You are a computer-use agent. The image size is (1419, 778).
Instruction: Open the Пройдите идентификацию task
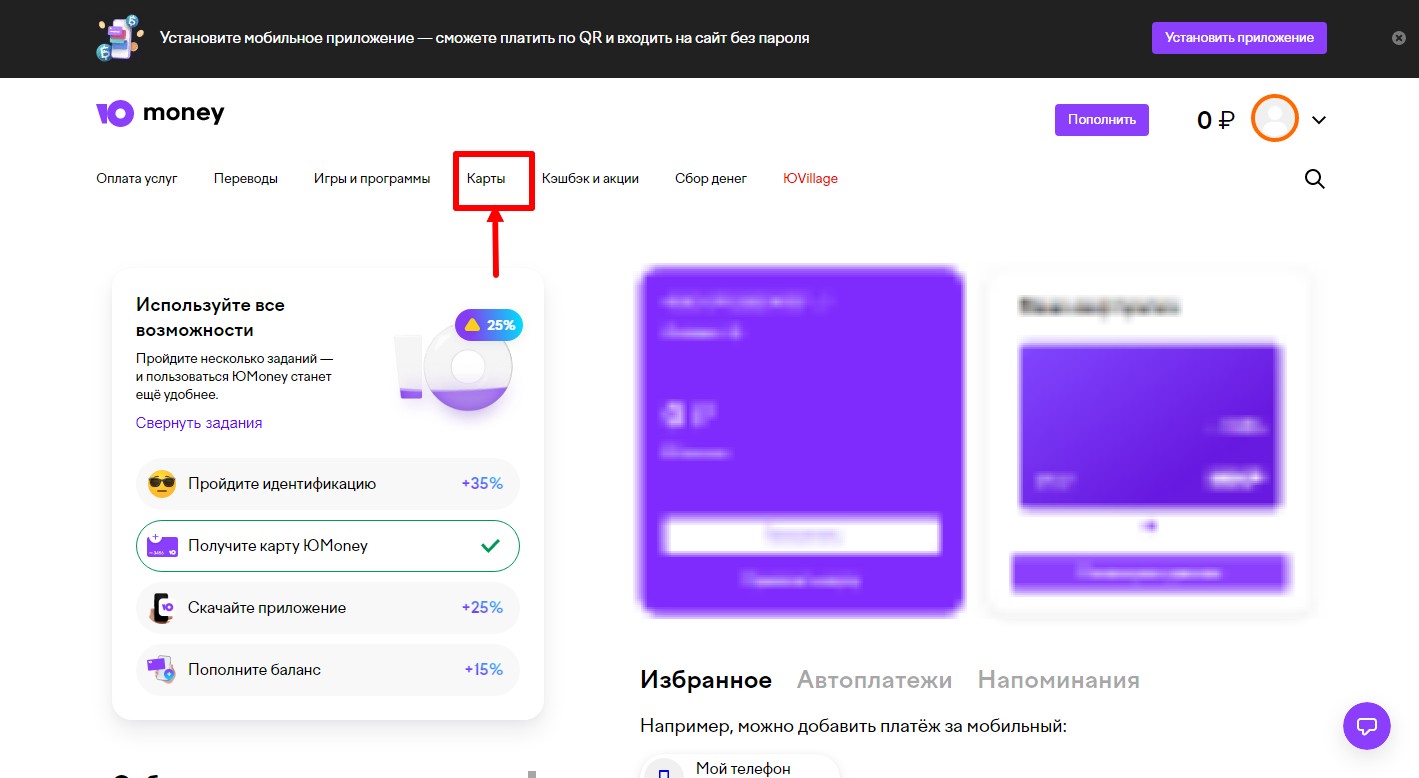[x=328, y=484]
